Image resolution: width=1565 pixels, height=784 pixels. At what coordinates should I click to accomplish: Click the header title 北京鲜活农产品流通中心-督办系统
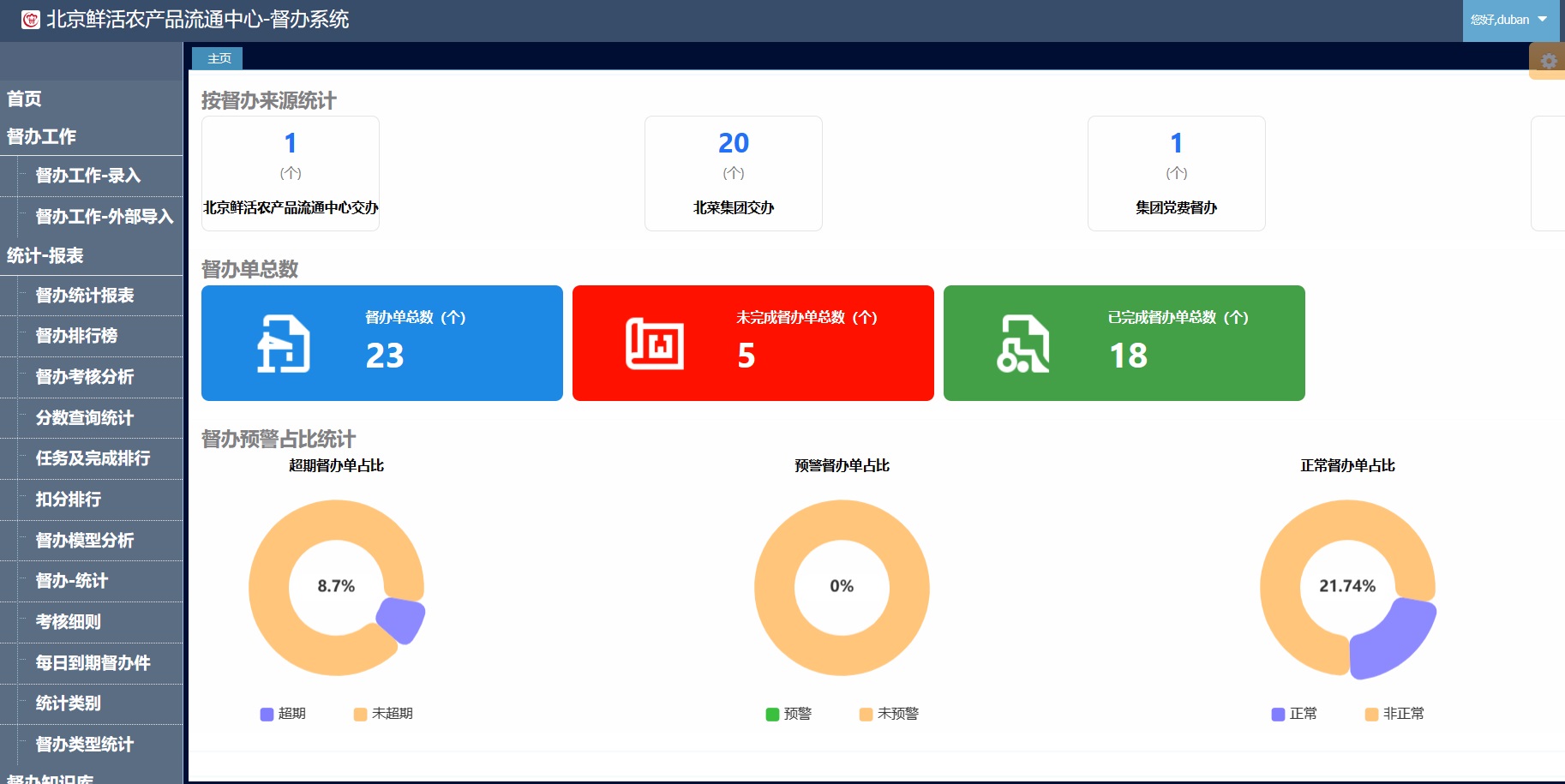coord(197,20)
